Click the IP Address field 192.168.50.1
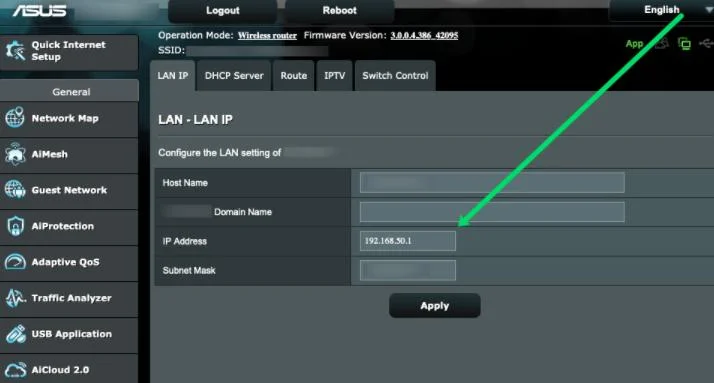The height and width of the screenshot is (383, 714). (408, 241)
